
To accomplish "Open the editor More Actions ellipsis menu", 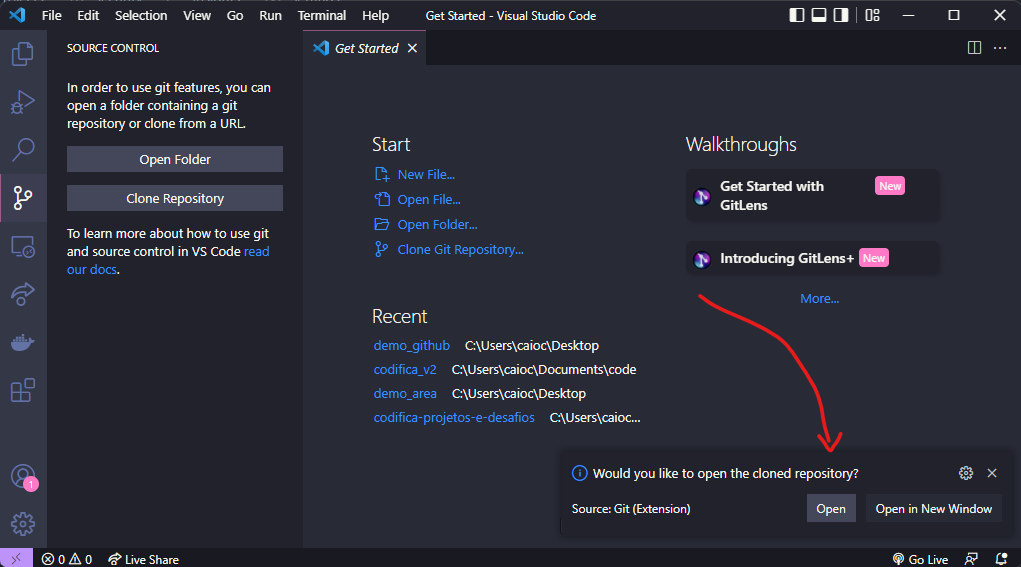I will 1000,48.
